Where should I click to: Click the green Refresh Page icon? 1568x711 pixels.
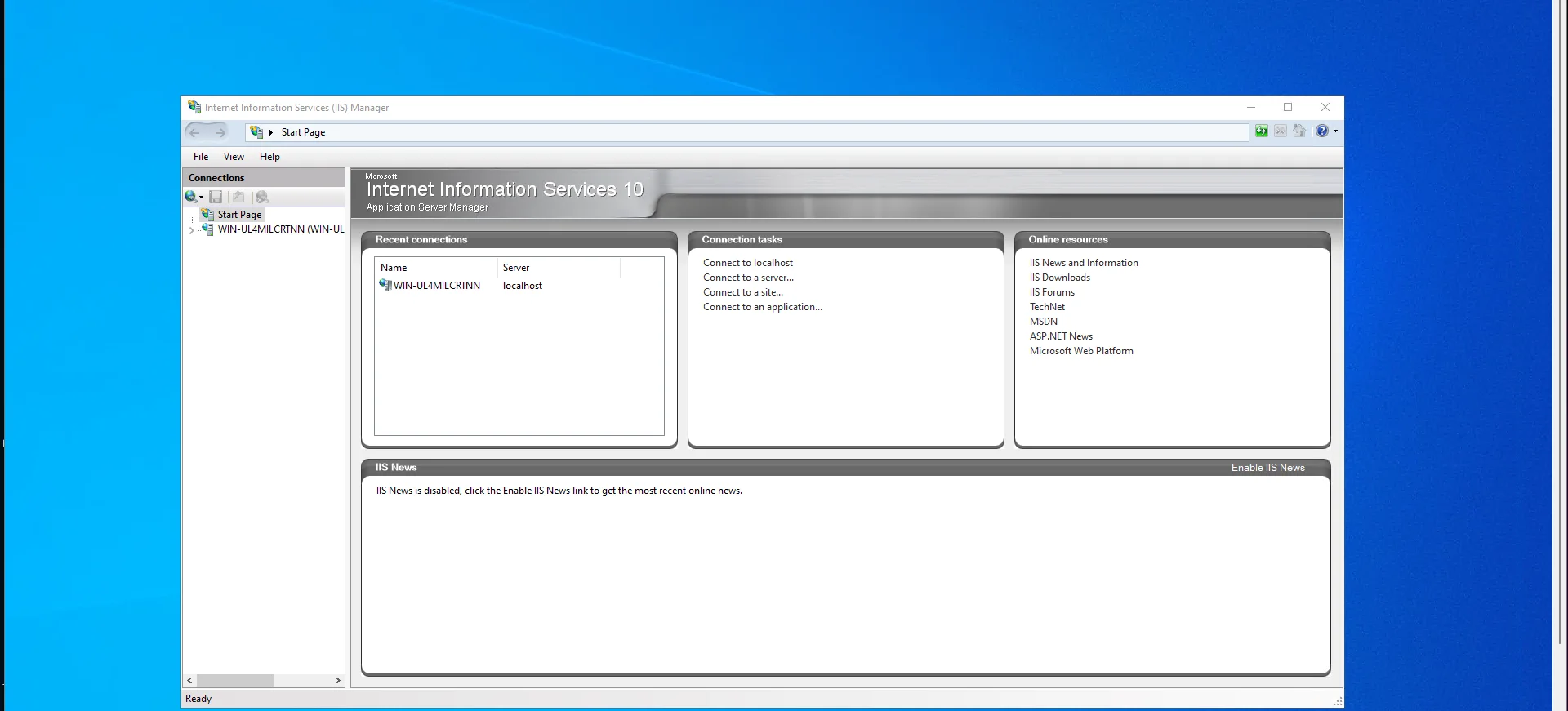1262,131
